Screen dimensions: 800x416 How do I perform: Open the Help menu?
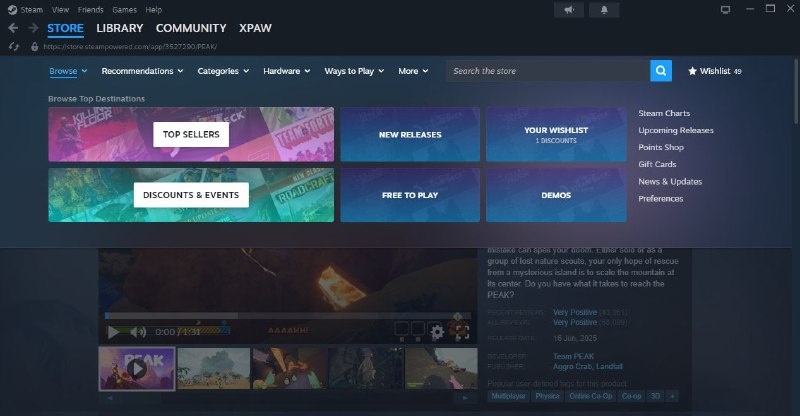tap(153, 10)
